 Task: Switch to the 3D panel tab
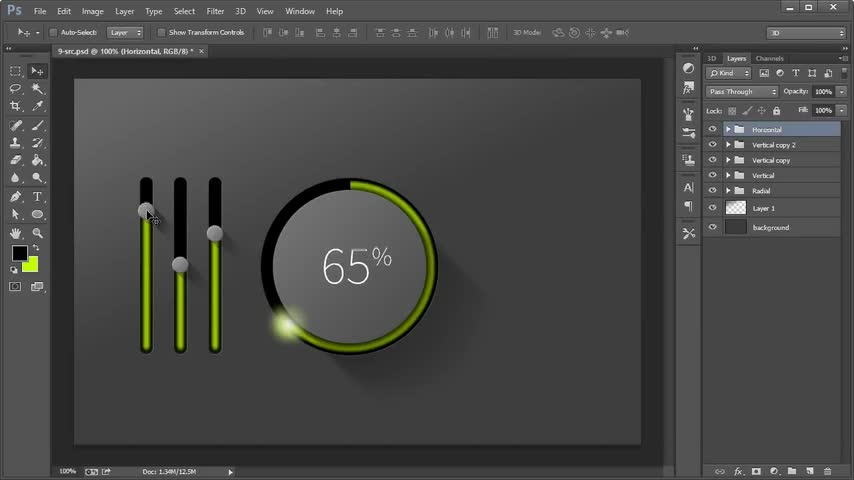pyautogui.click(x=712, y=58)
